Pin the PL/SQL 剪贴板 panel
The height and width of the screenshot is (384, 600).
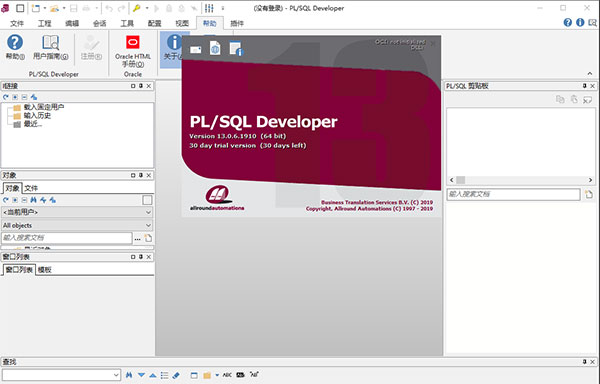tap(584, 86)
